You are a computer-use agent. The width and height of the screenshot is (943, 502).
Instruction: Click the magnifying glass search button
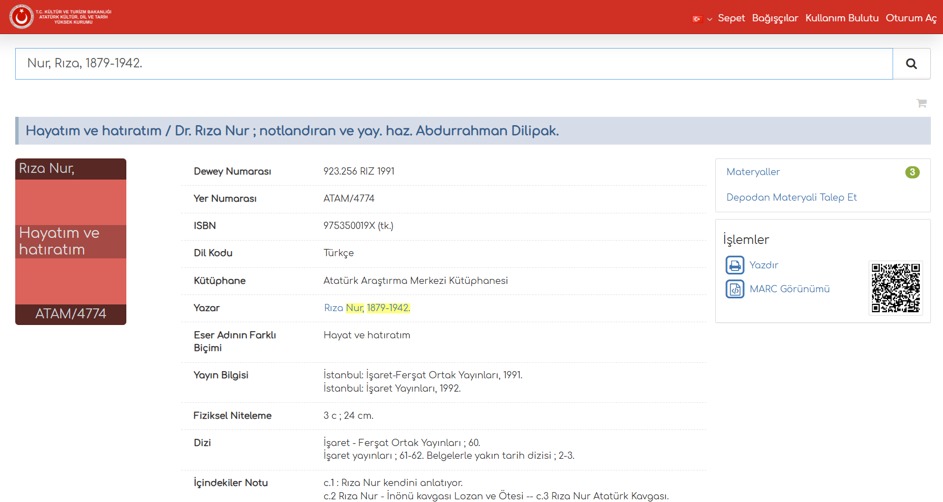click(x=910, y=64)
